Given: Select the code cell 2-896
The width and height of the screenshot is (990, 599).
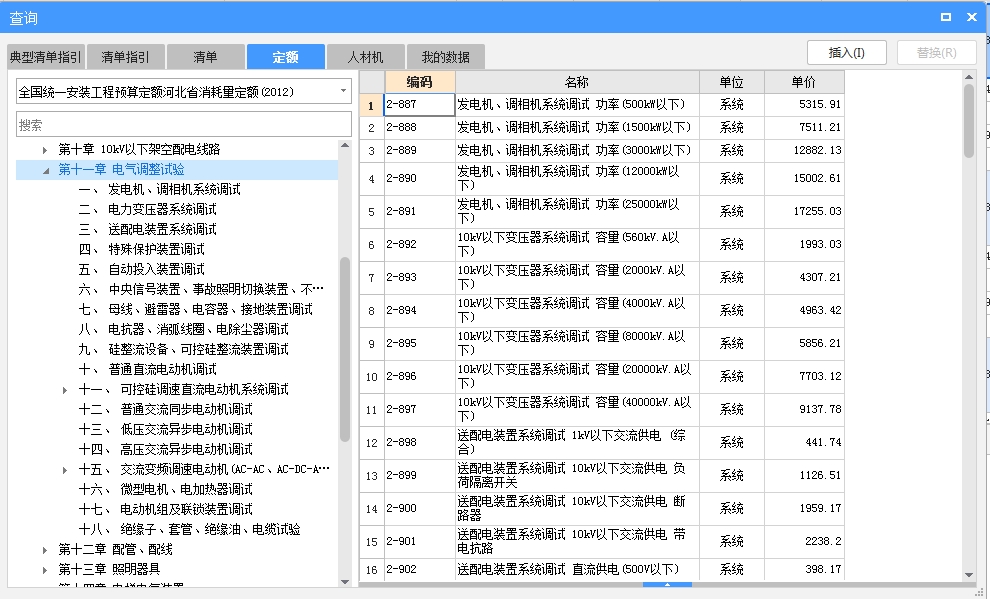Looking at the screenshot, I should click(x=419, y=376).
